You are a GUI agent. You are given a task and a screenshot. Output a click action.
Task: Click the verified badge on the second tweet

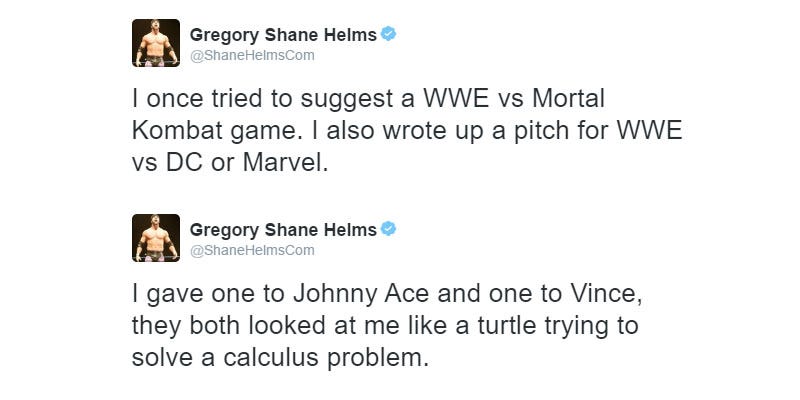click(x=388, y=229)
